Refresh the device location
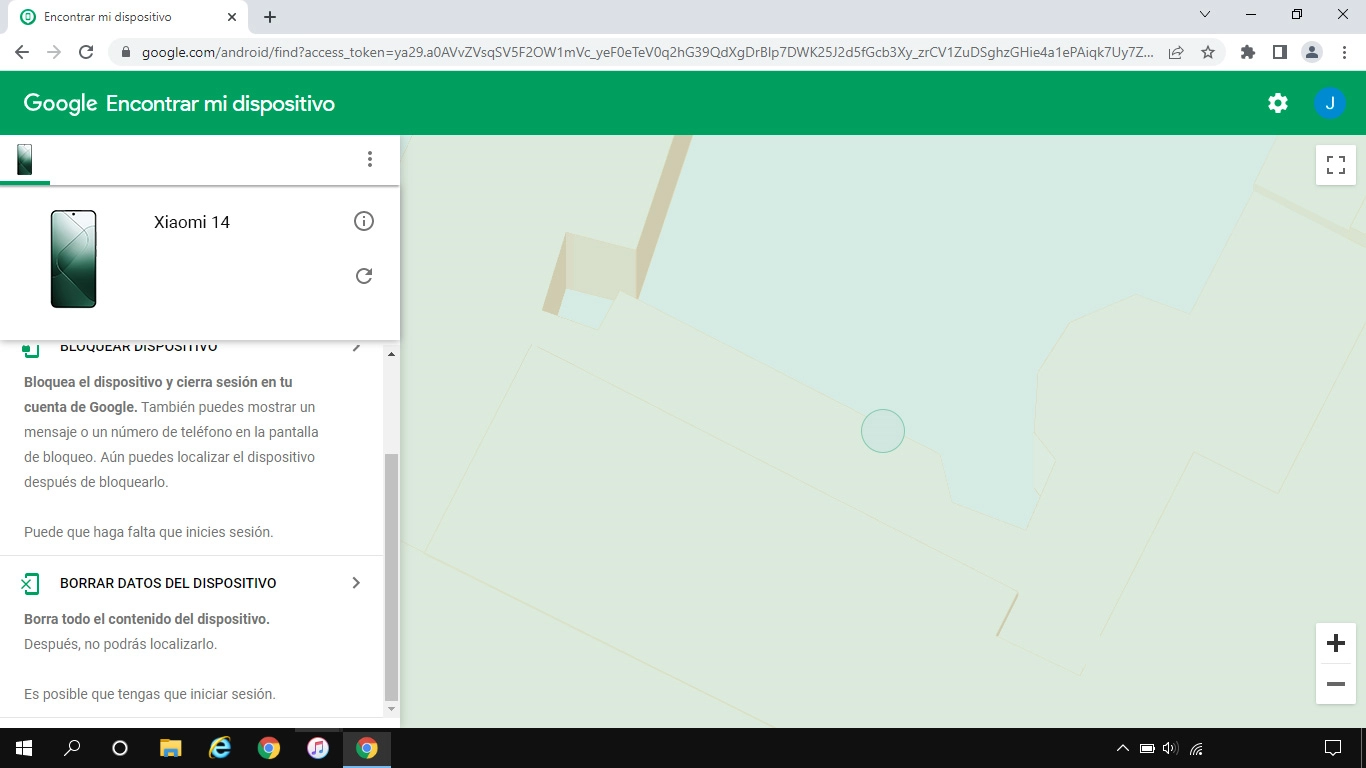This screenshot has height=768, width=1366. 364,276
